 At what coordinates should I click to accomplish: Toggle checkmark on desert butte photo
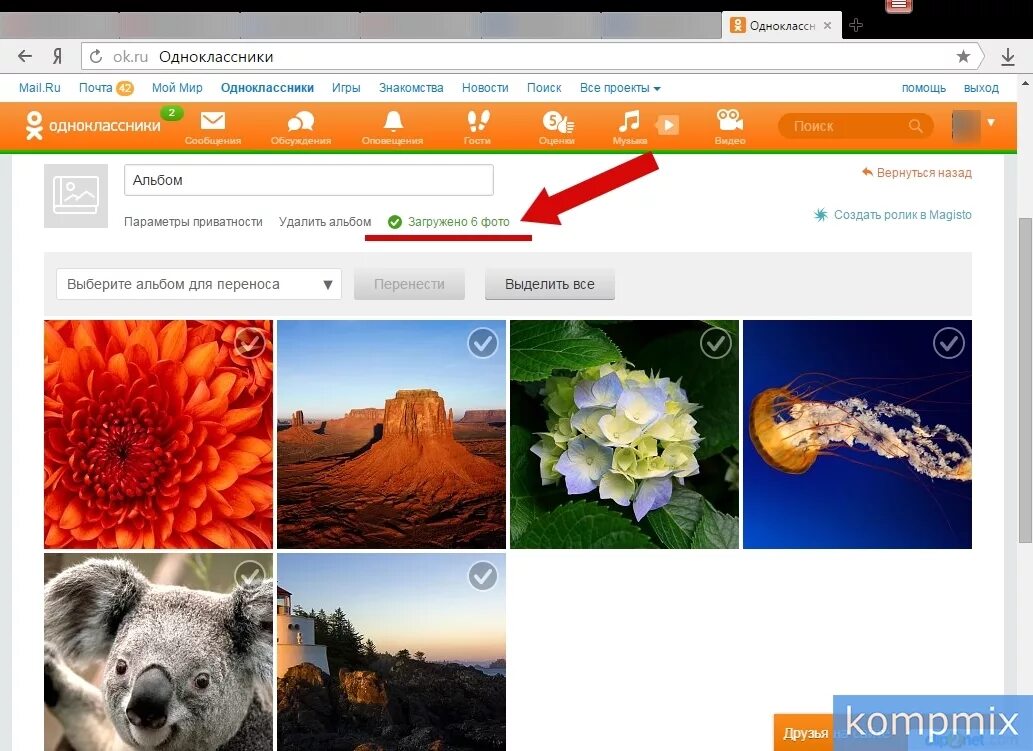(x=483, y=343)
